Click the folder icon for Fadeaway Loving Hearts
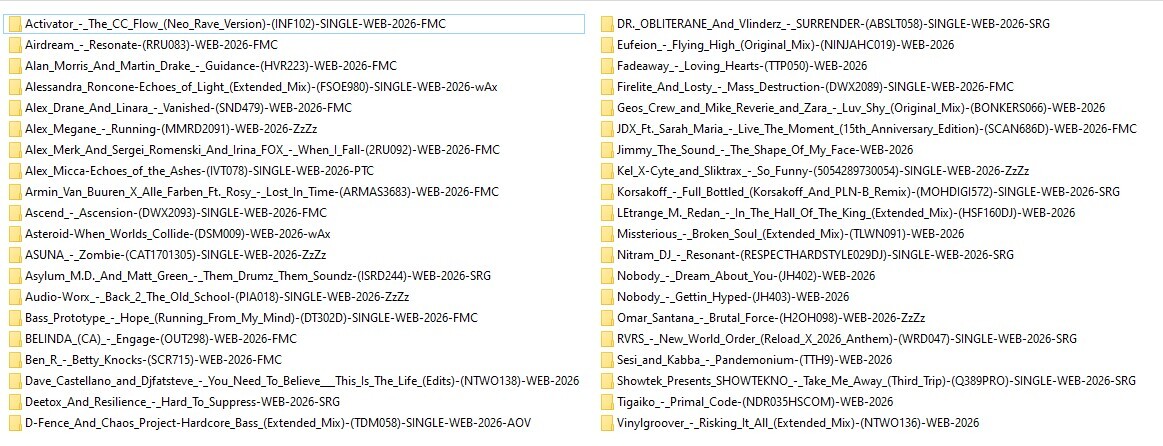This screenshot has width=1163, height=446. point(607,65)
